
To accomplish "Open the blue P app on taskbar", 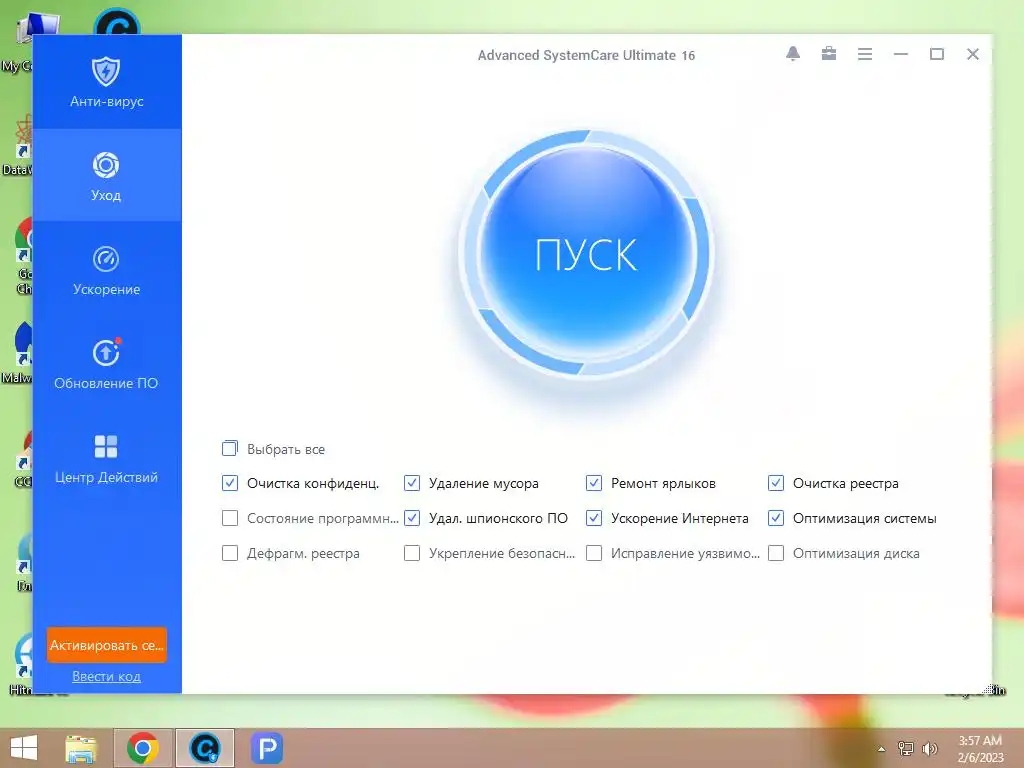I will tap(267, 748).
